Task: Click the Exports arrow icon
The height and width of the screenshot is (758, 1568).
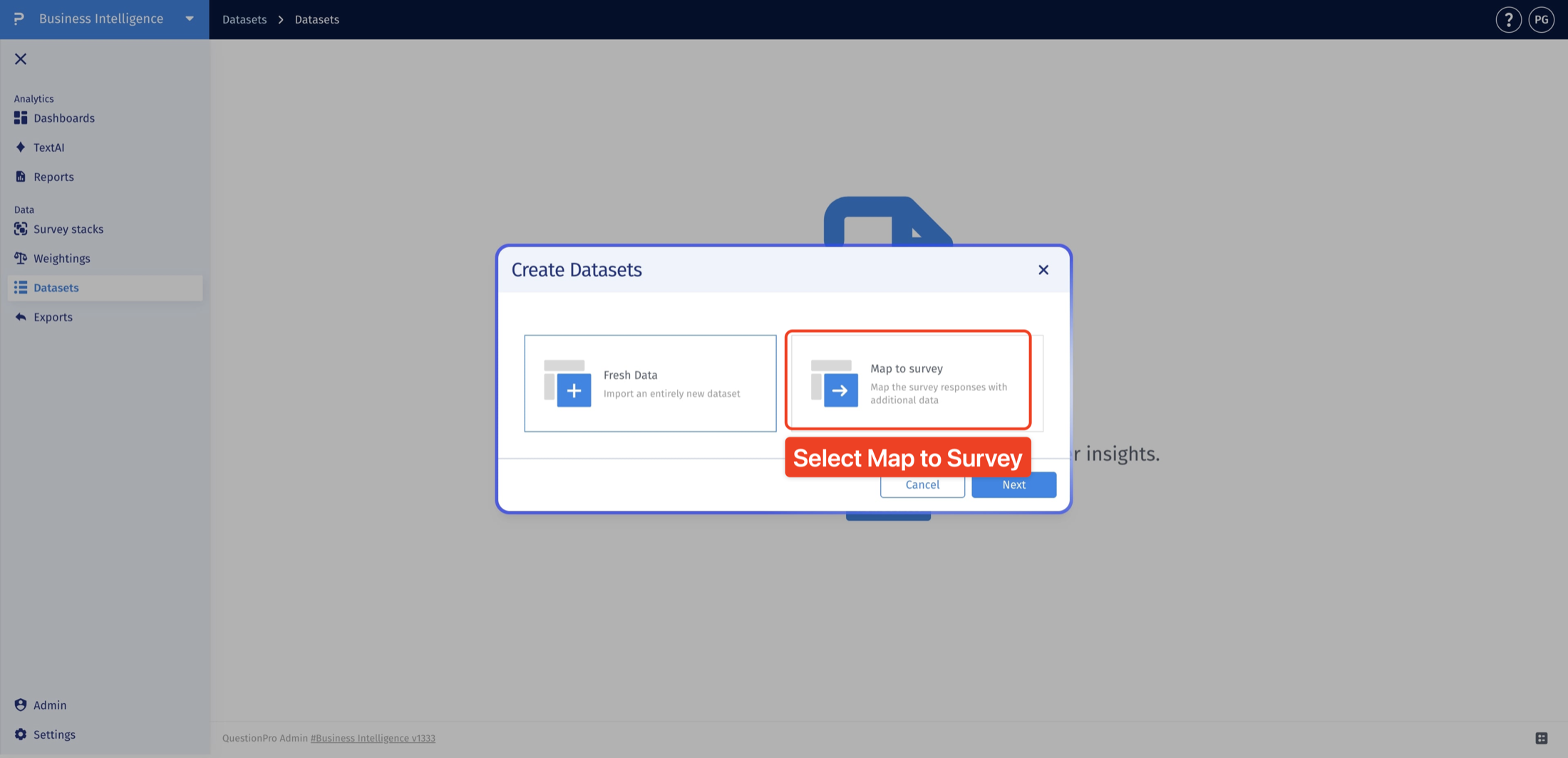Action: pyautogui.click(x=21, y=316)
